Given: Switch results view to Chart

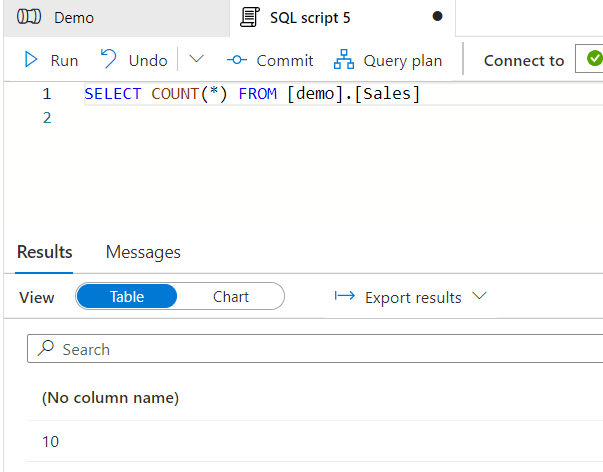Looking at the screenshot, I should (x=231, y=297).
